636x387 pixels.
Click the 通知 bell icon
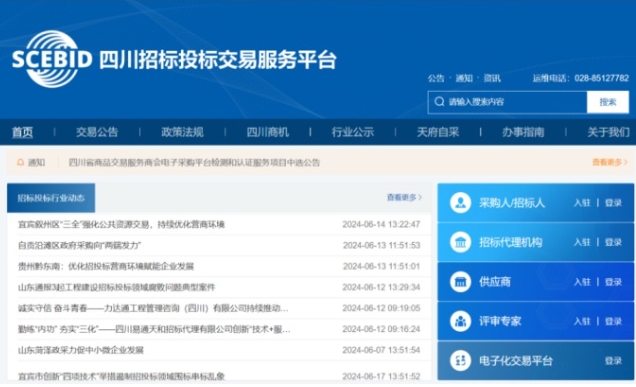(20, 162)
